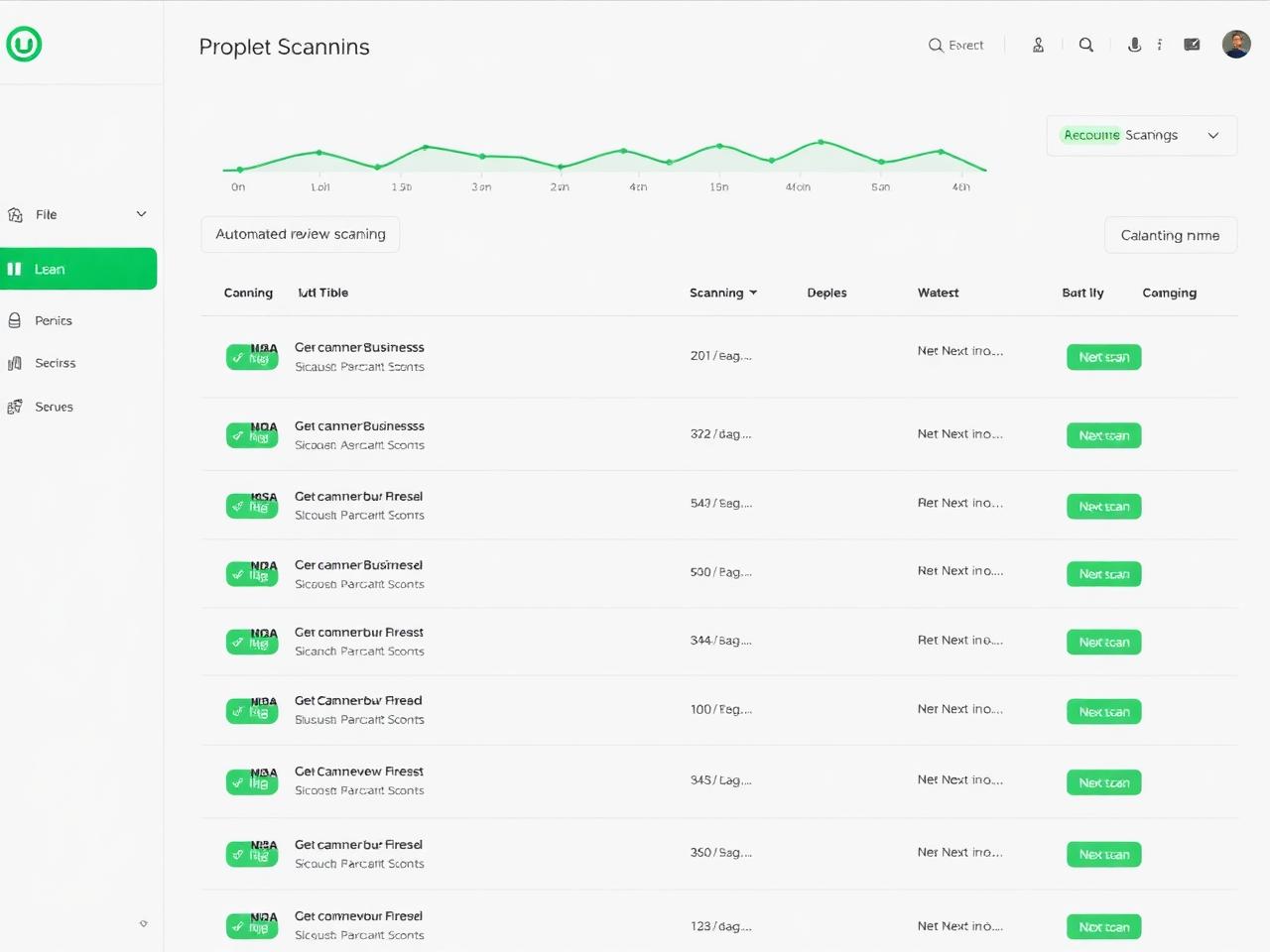Select File in the sidebar
This screenshot has width=1270, height=952.
[47, 214]
